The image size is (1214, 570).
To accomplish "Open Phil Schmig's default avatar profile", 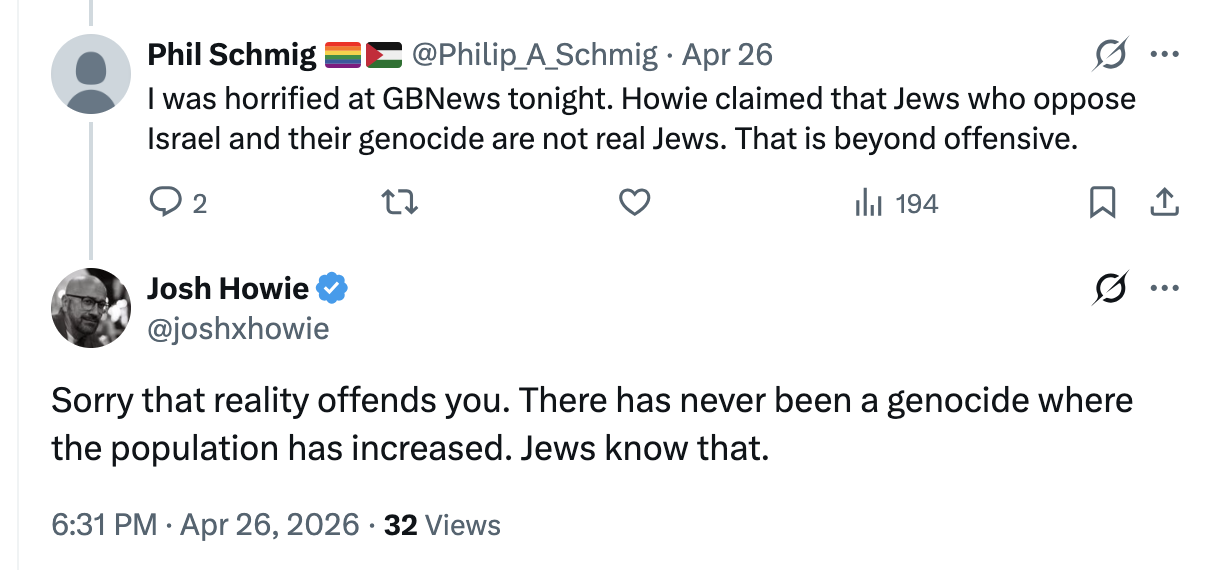I will [x=91, y=73].
